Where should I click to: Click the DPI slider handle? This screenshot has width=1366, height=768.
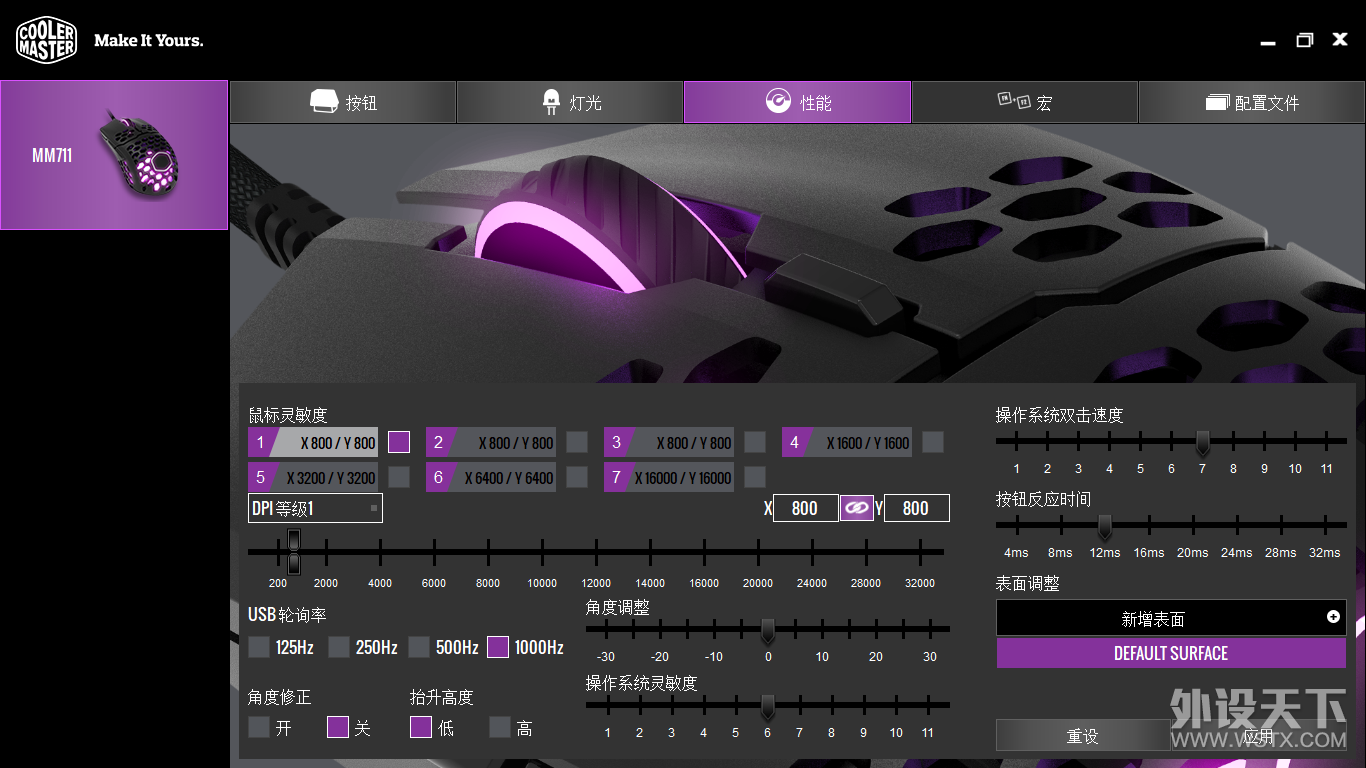coord(294,551)
